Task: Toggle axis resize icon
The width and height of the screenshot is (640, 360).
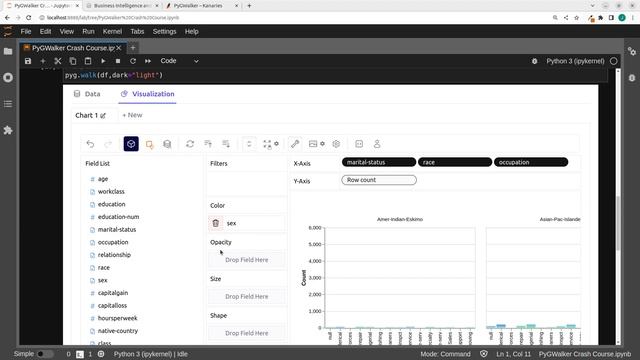Action: pos(249,144)
